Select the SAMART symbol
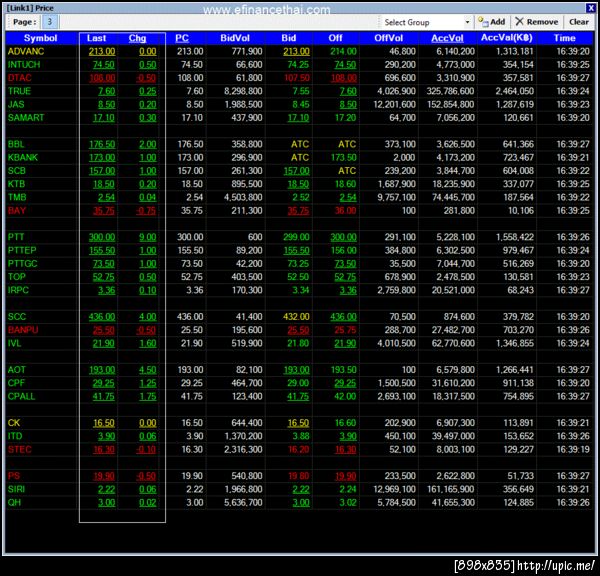Image resolution: width=600 pixels, height=576 pixels. point(26,117)
